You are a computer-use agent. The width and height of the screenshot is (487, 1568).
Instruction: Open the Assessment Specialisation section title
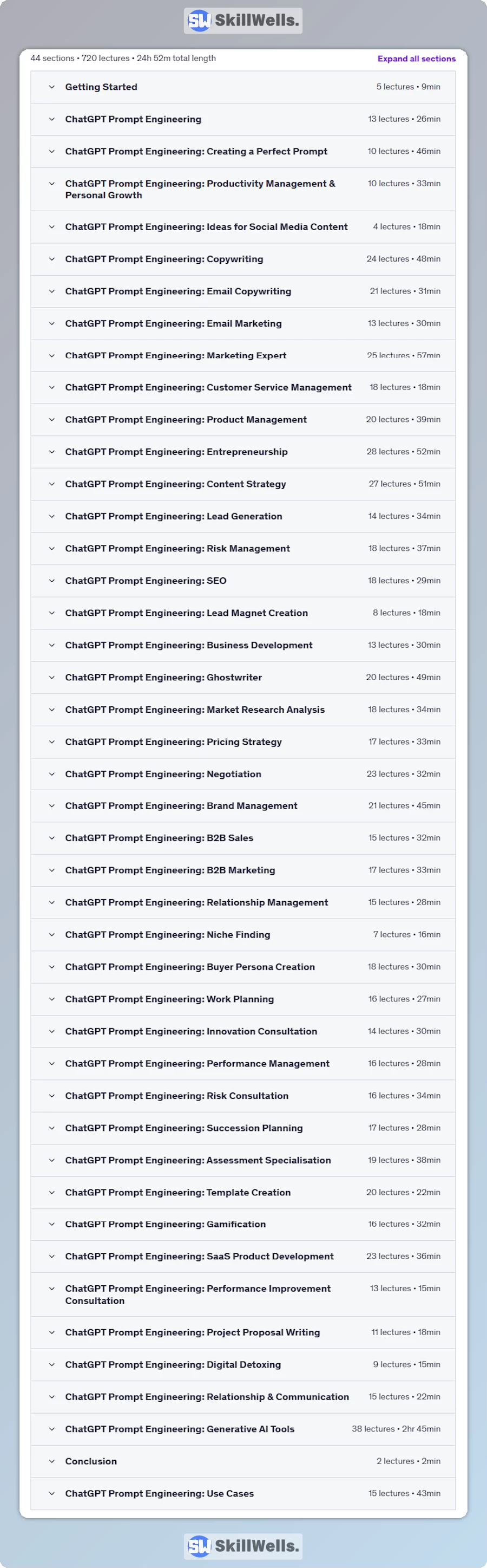[198, 1161]
